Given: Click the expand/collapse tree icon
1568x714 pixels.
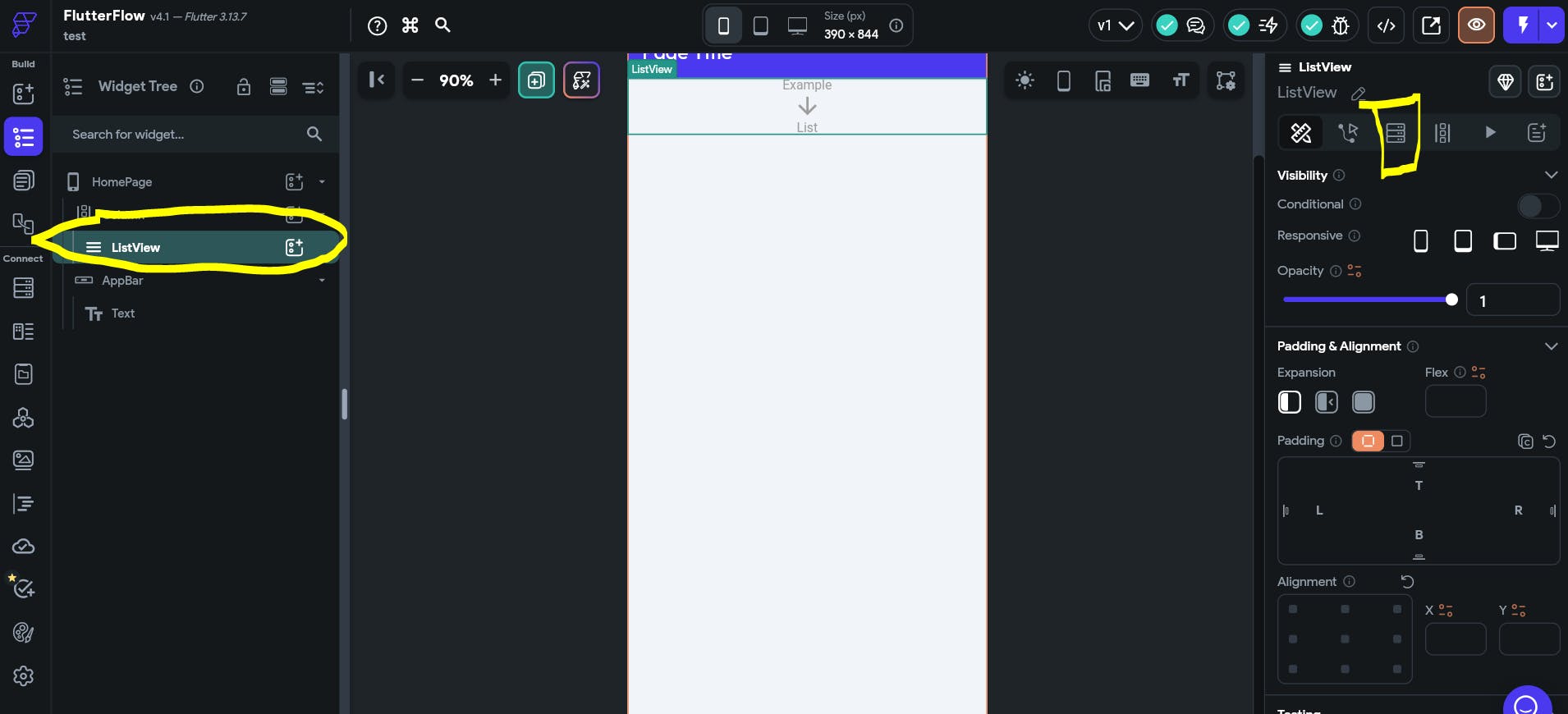Looking at the screenshot, I should point(313,87).
